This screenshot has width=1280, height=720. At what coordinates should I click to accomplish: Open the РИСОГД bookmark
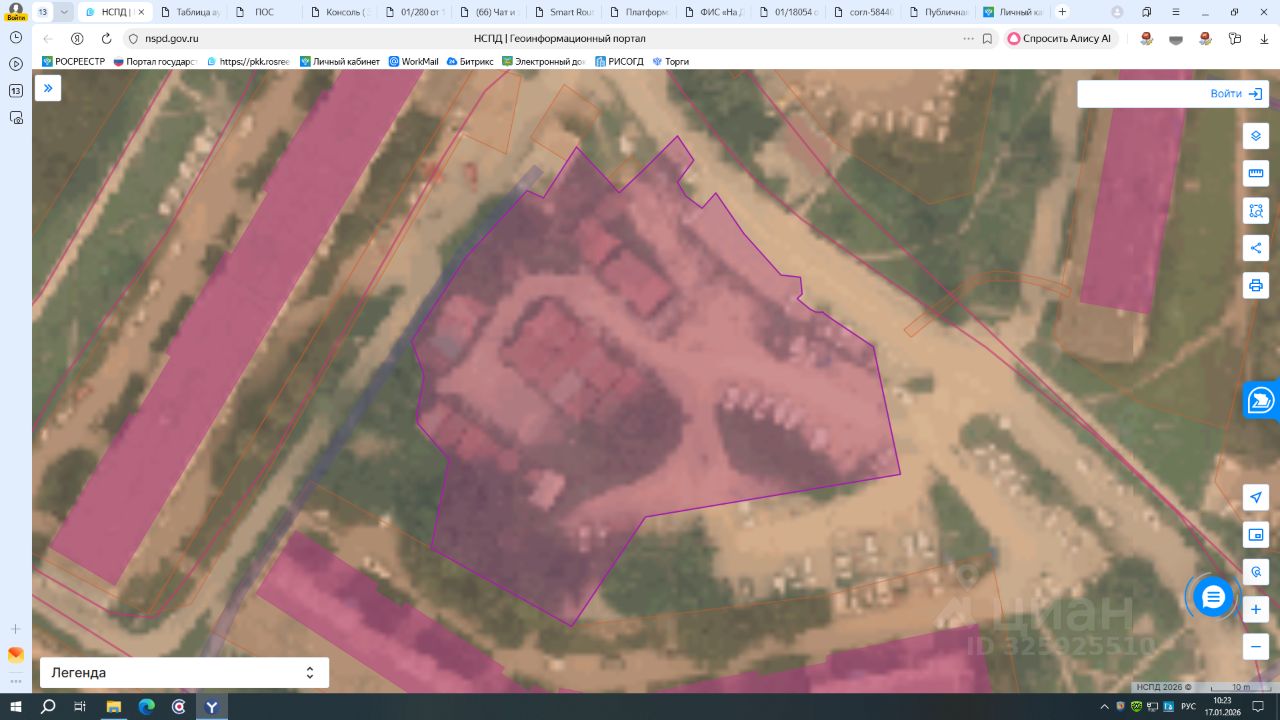[x=621, y=61]
